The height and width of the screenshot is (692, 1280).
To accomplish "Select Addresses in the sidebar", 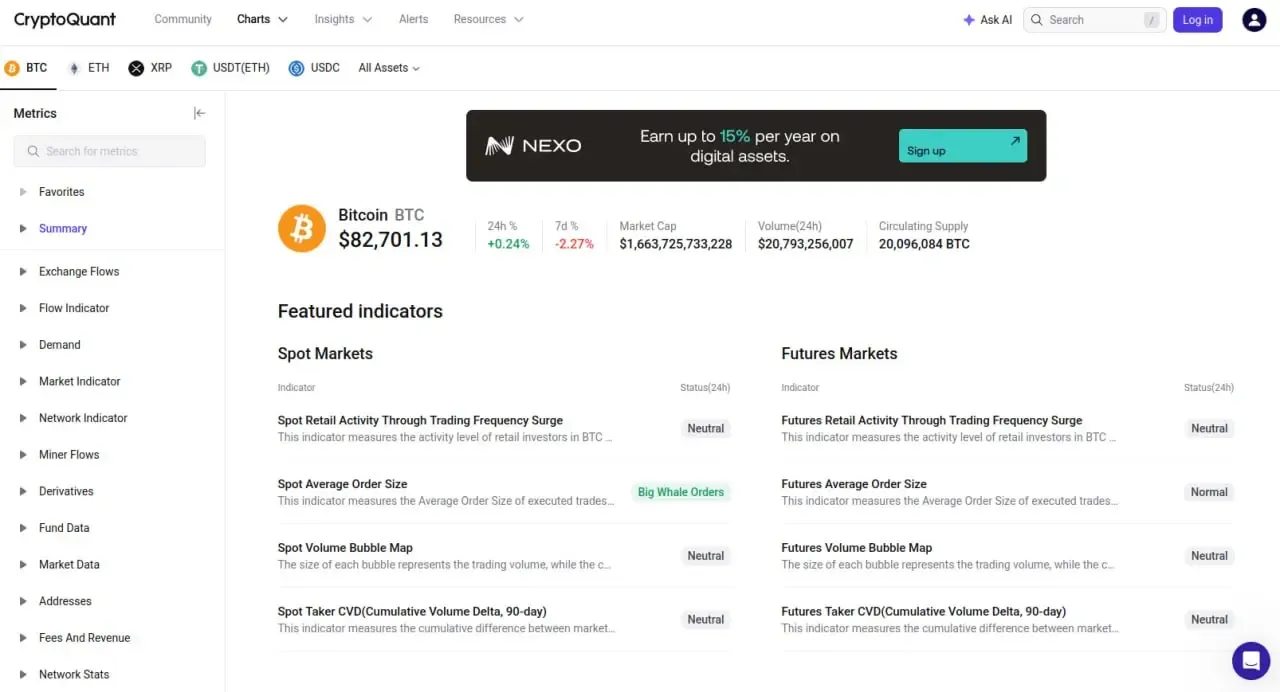I will [65, 601].
